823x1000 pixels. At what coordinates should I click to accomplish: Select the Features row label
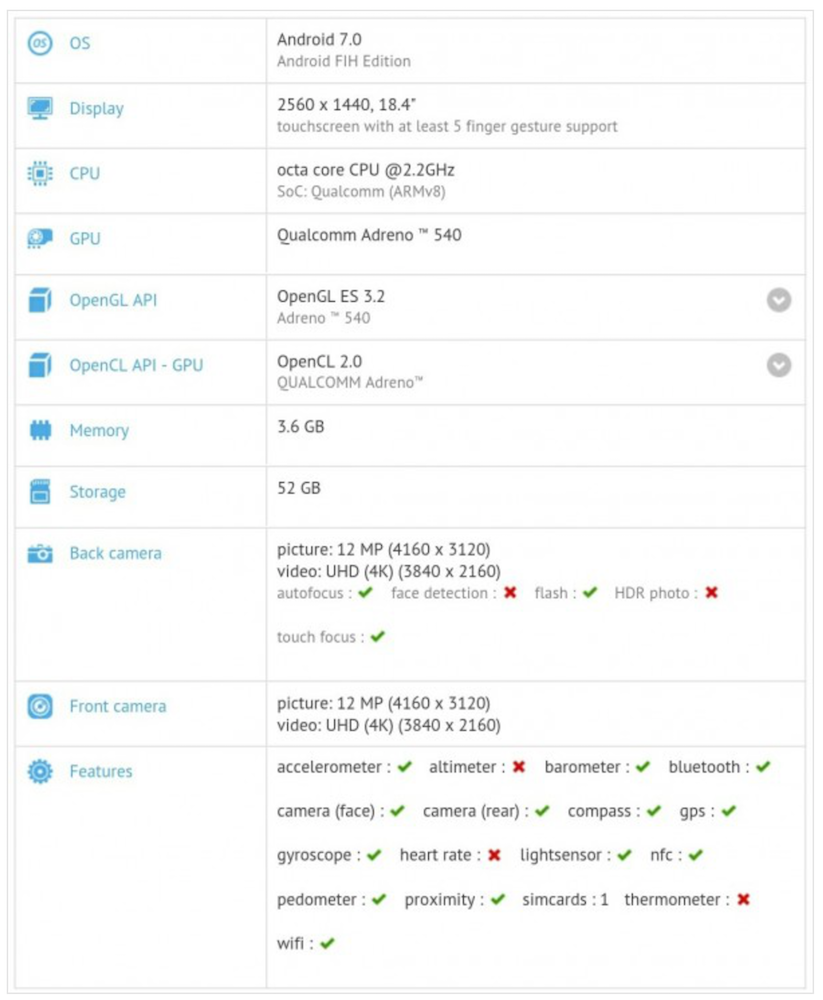pyautogui.click(x=101, y=771)
